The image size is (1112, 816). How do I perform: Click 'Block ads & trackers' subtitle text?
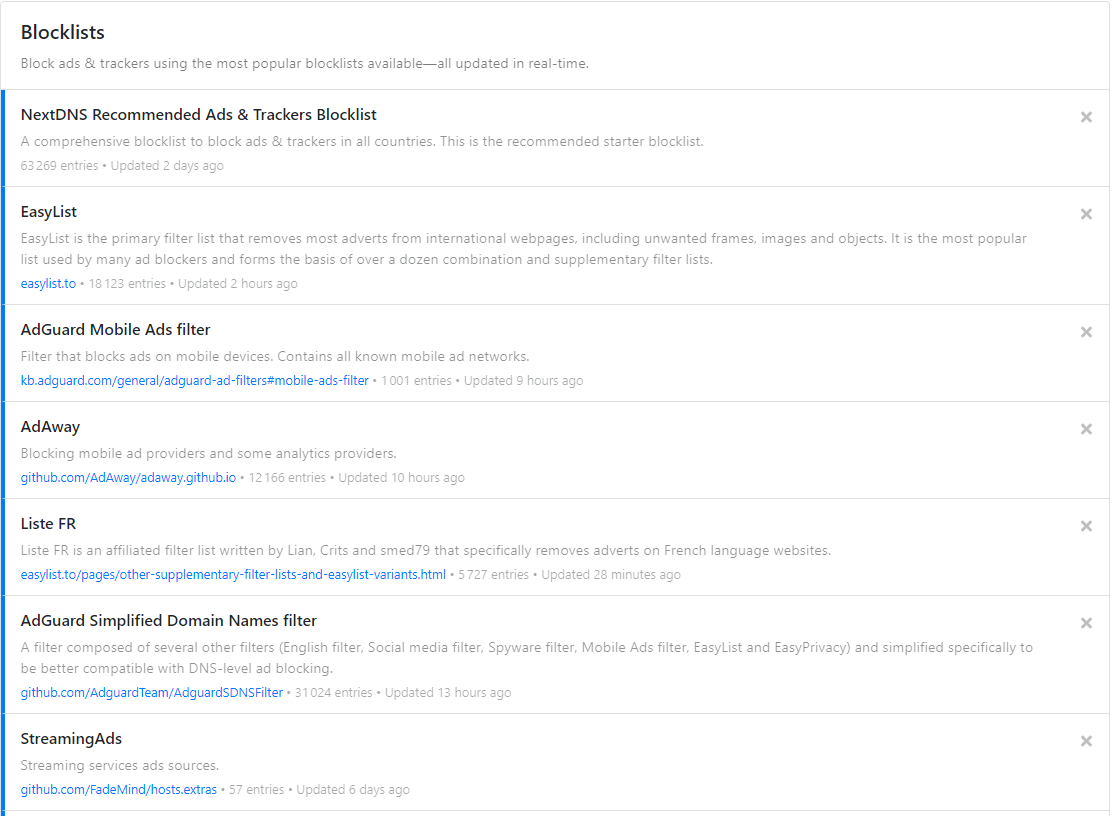[x=305, y=64]
